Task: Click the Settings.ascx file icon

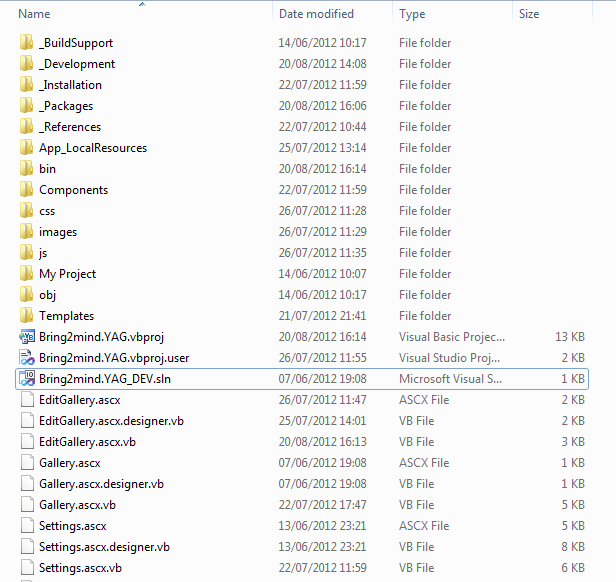Action: (x=27, y=526)
